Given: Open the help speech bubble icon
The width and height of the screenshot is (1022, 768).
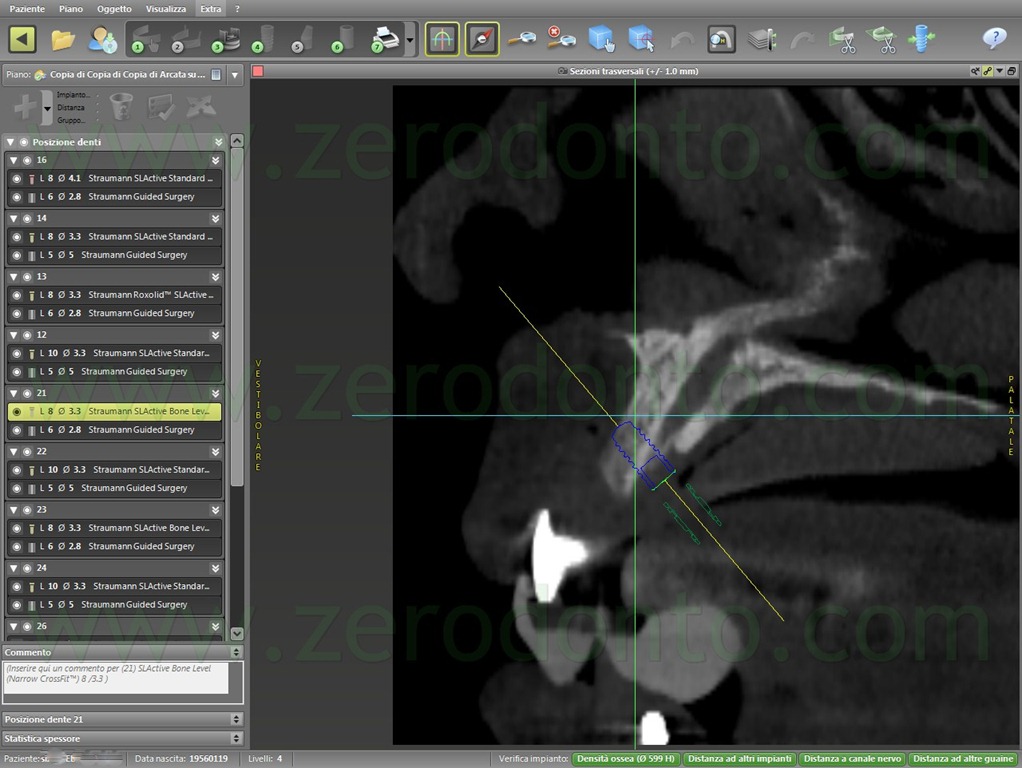Looking at the screenshot, I should (994, 38).
